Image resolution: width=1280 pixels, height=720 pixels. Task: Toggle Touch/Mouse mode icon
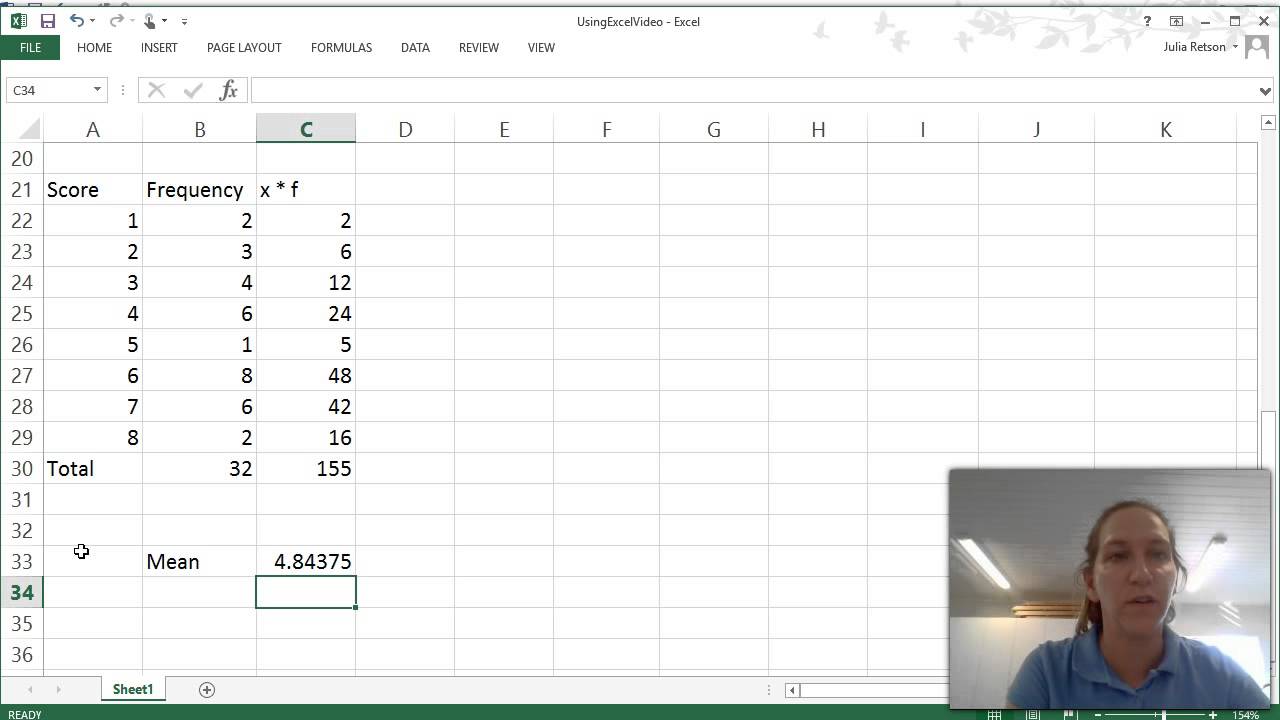point(150,20)
